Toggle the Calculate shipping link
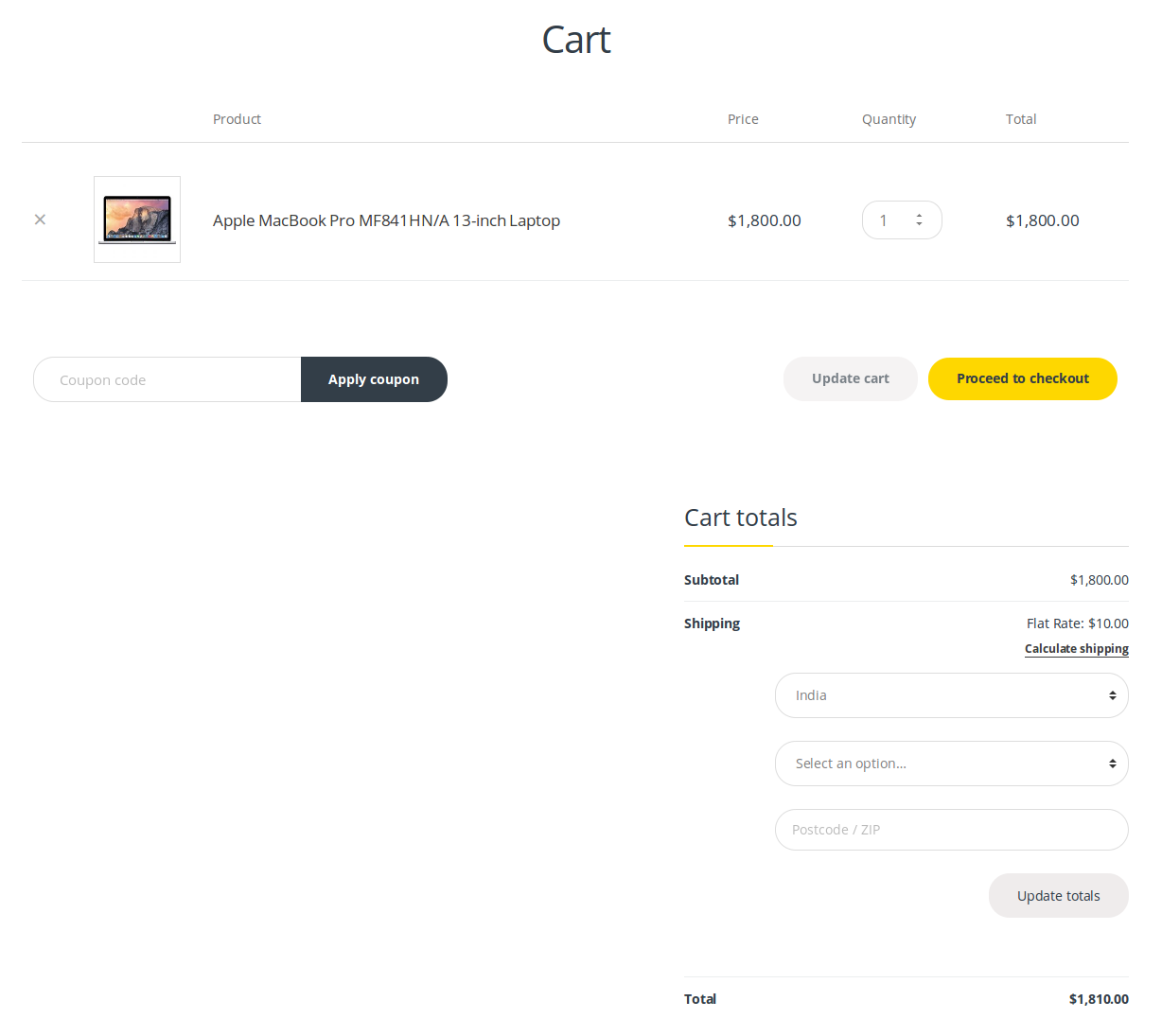Image resolution: width=1162 pixels, height=1036 pixels. [x=1076, y=648]
